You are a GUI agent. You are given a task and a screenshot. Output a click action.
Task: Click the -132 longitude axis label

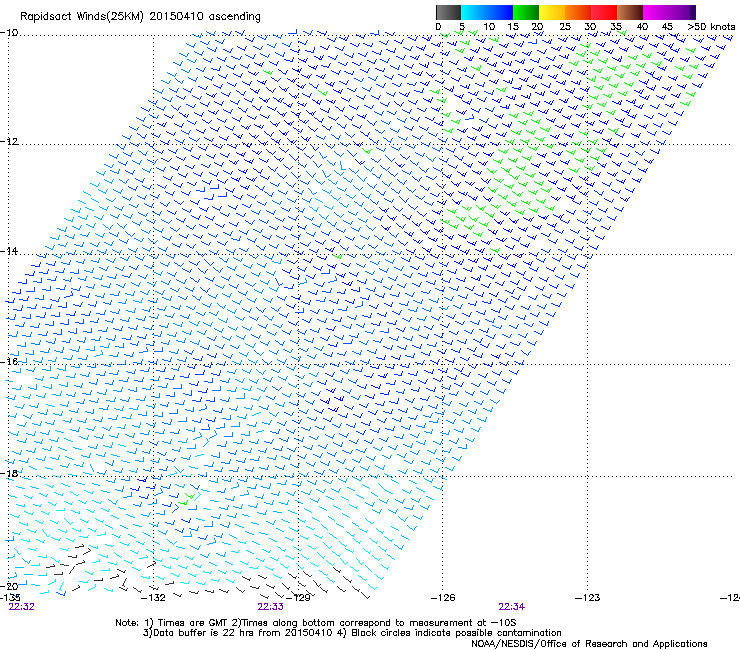[x=153, y=598]
